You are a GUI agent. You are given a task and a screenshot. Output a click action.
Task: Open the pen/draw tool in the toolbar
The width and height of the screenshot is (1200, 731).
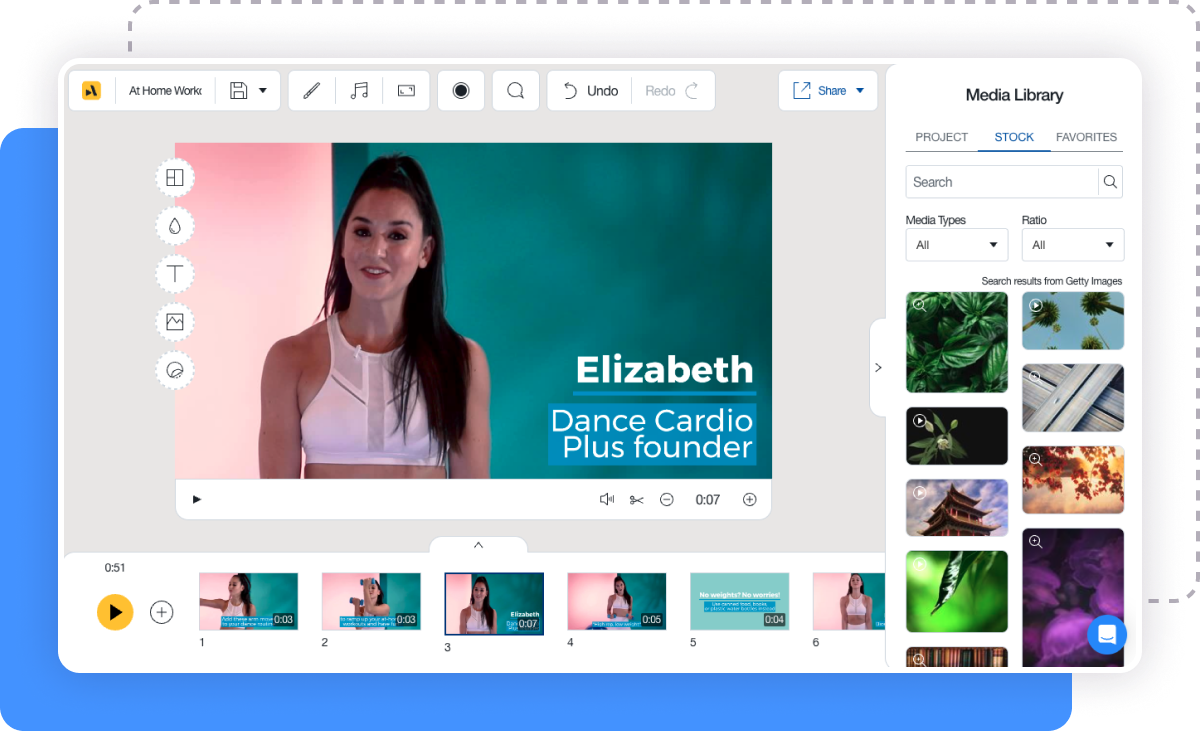(311, 90)
